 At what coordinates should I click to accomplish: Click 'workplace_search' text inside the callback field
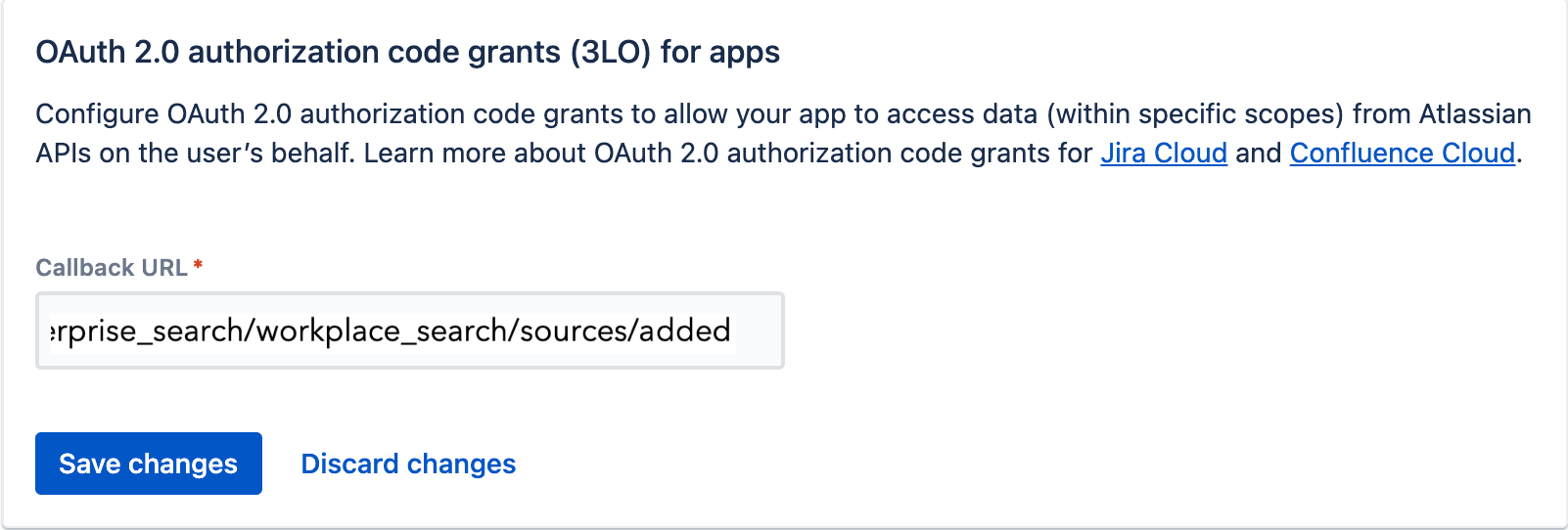point(328,331)
